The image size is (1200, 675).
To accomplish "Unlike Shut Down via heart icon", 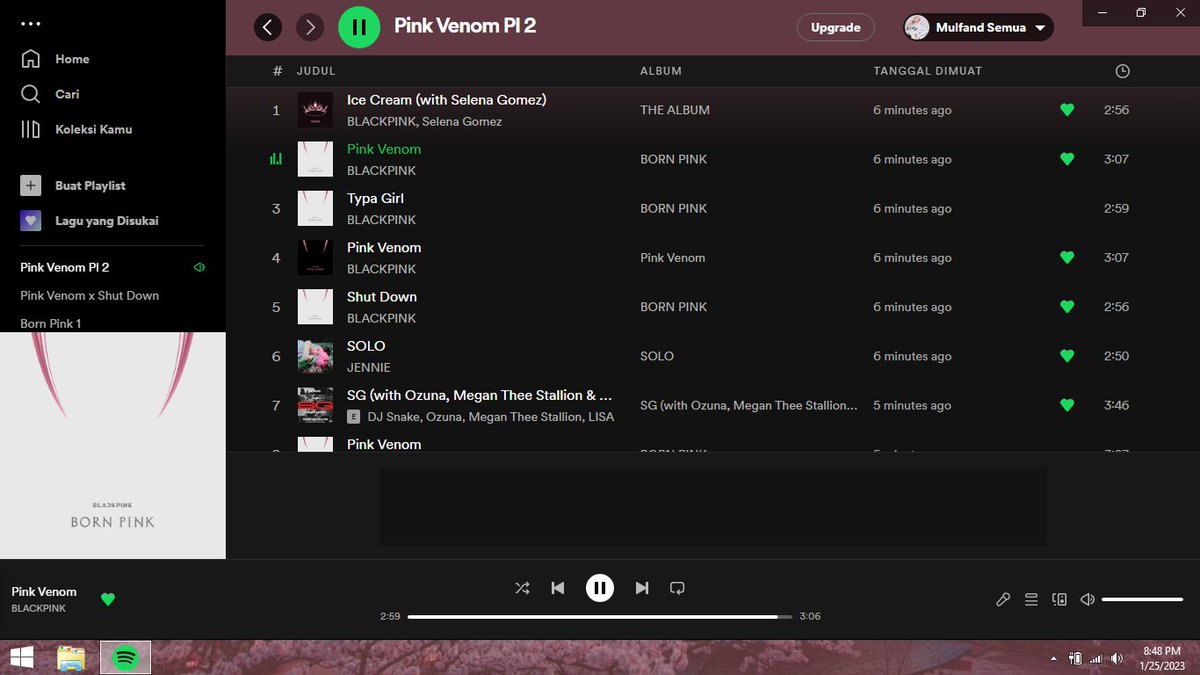I will (x=1067, y=306).
